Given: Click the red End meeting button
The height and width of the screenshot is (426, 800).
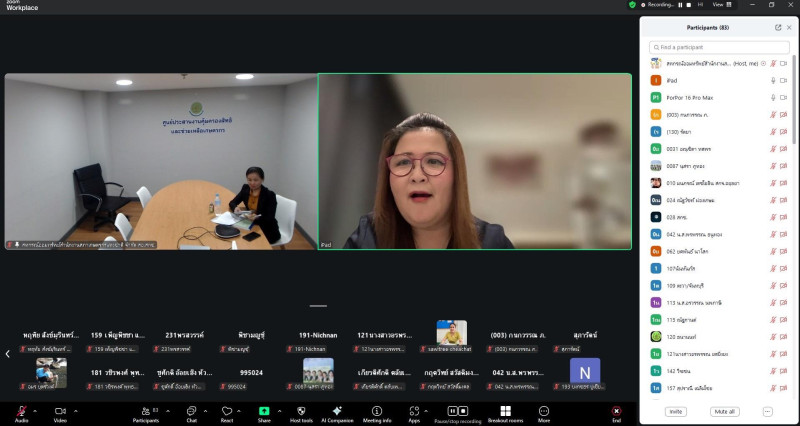Looking at the screenshot, I should pyautogui.click(x=616, y=412).
